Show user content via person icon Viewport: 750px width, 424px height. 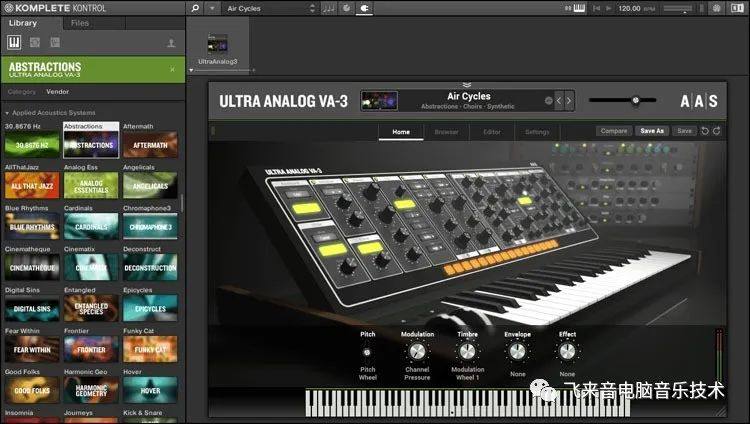point(171,44)
